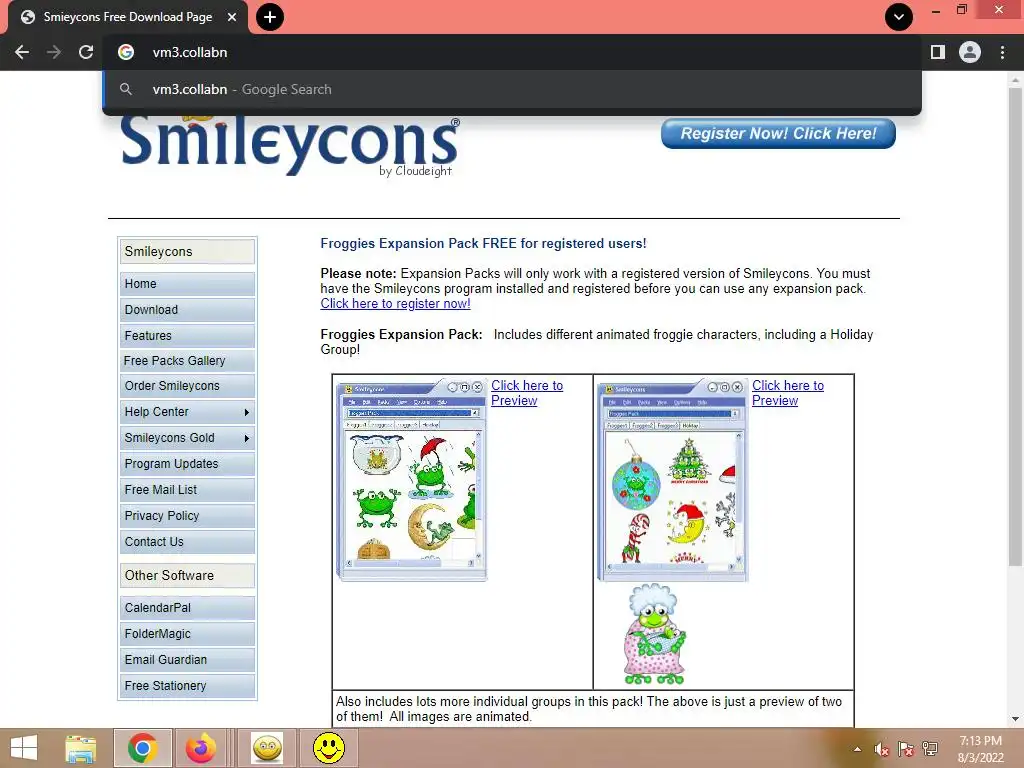This screenshot has height=768, width=1024.
Task: Close the Smieycons Free Download Page tab
Action: 232,17
